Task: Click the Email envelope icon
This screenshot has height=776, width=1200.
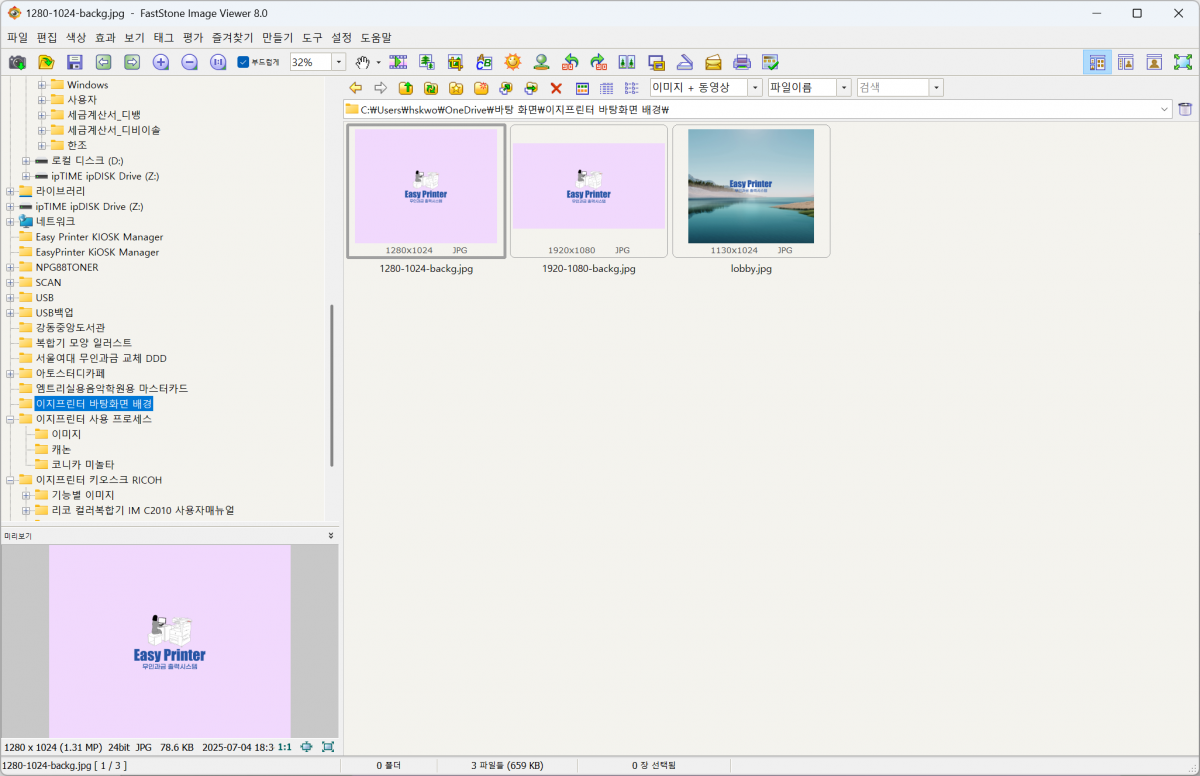Action: [x=713, y=62]
